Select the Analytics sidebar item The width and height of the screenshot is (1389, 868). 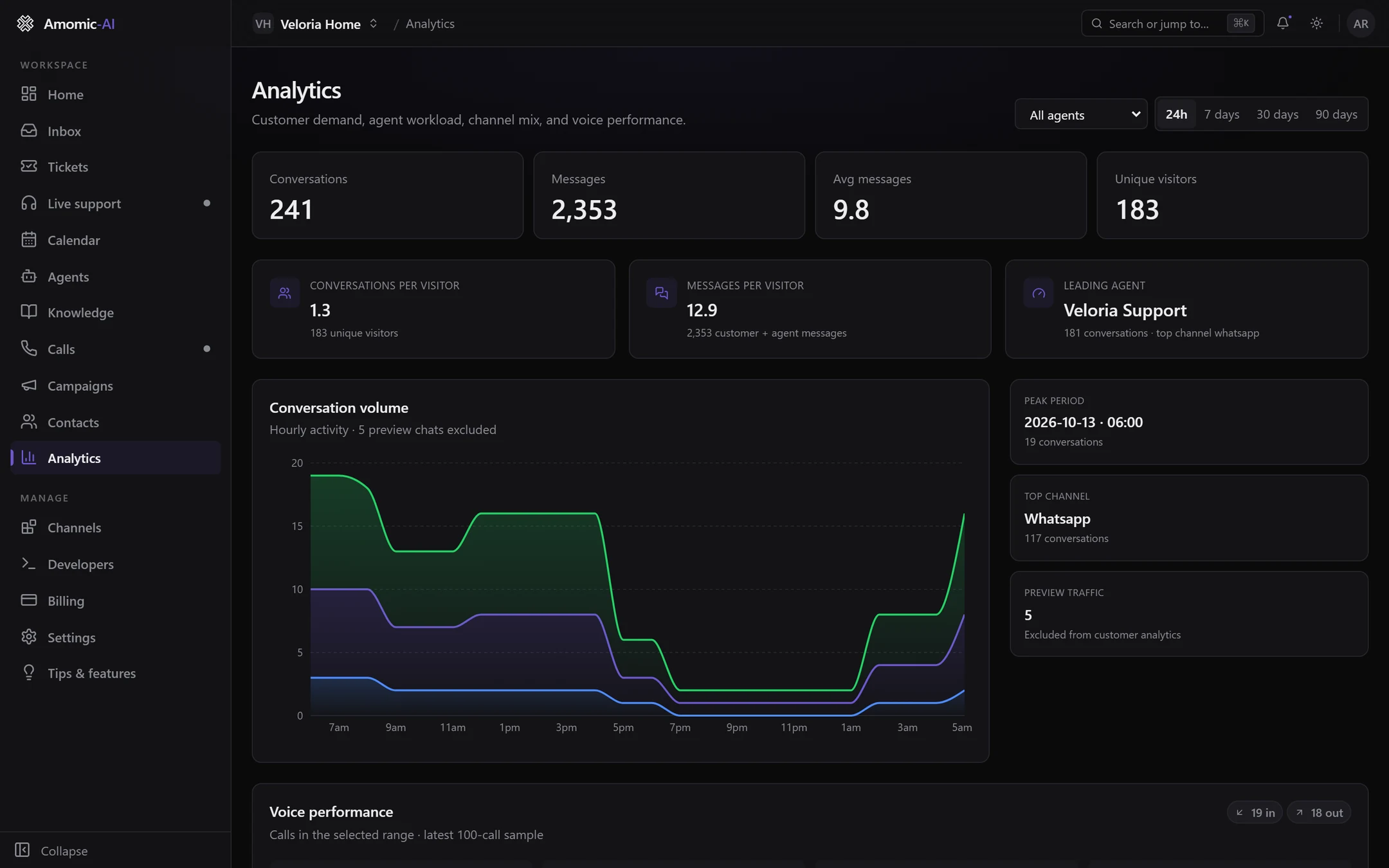click(116, 458)
